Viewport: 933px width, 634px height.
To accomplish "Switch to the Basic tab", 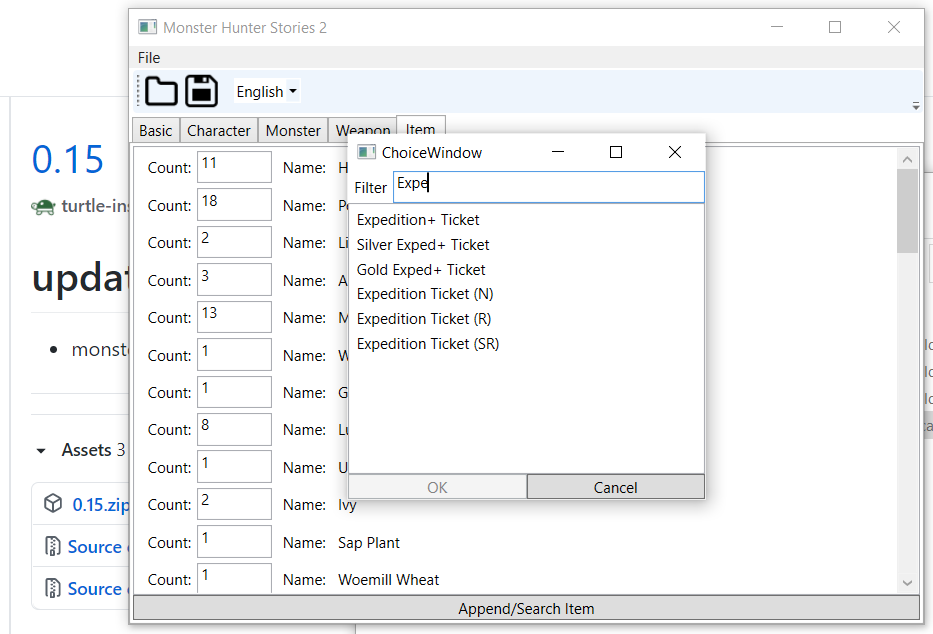I will pos(155,130).
